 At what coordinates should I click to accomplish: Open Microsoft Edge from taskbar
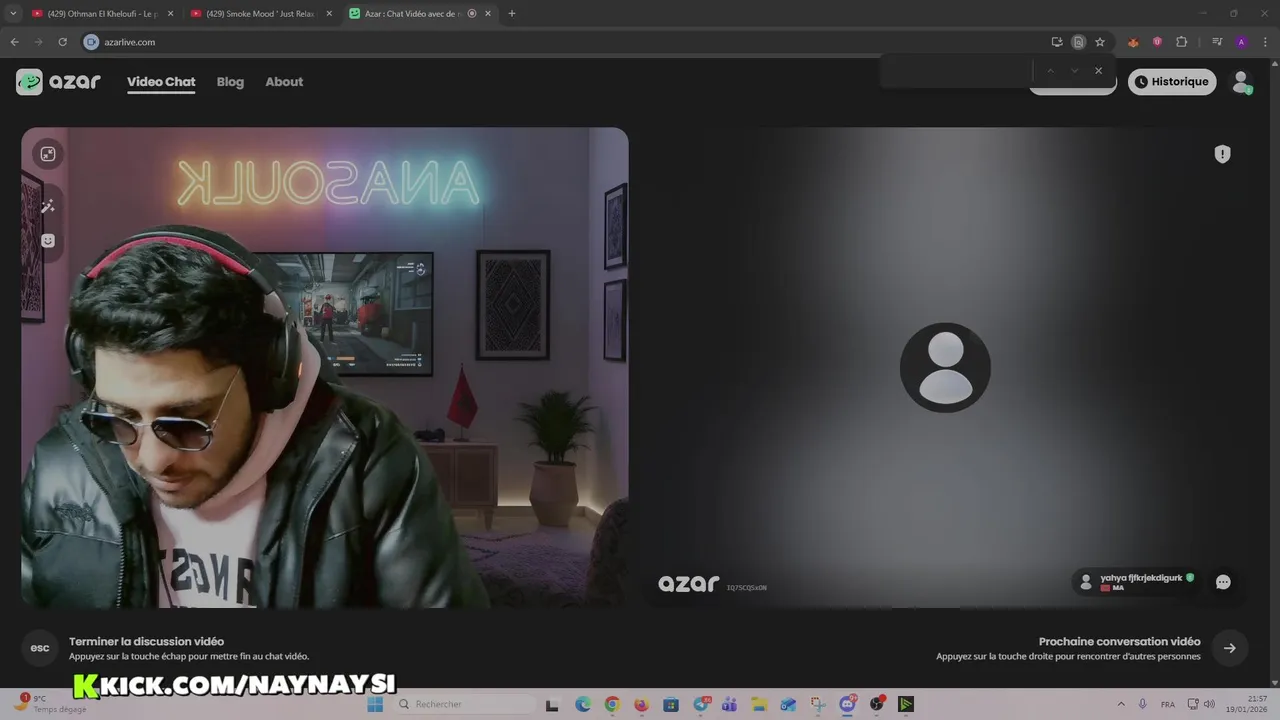tap(583, 704)
